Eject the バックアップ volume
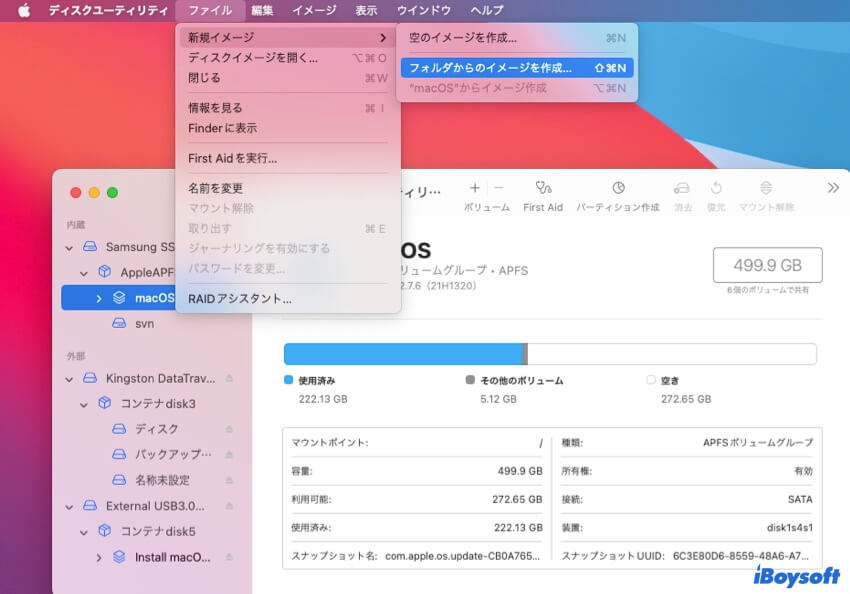850x594 pixels. [229, 454]
